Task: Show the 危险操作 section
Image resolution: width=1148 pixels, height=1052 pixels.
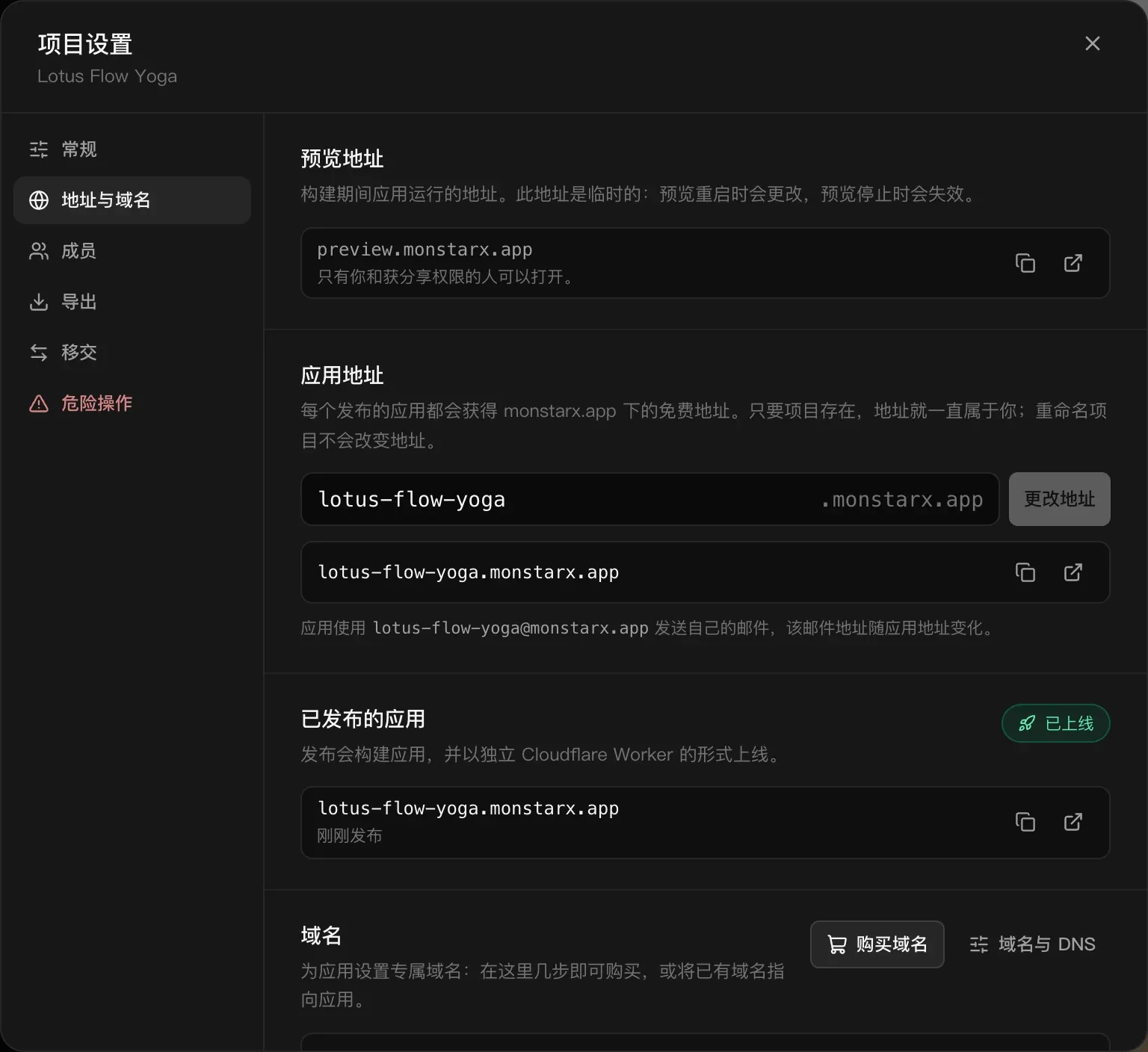Action: pyautogui.click(x=132, y=403)
